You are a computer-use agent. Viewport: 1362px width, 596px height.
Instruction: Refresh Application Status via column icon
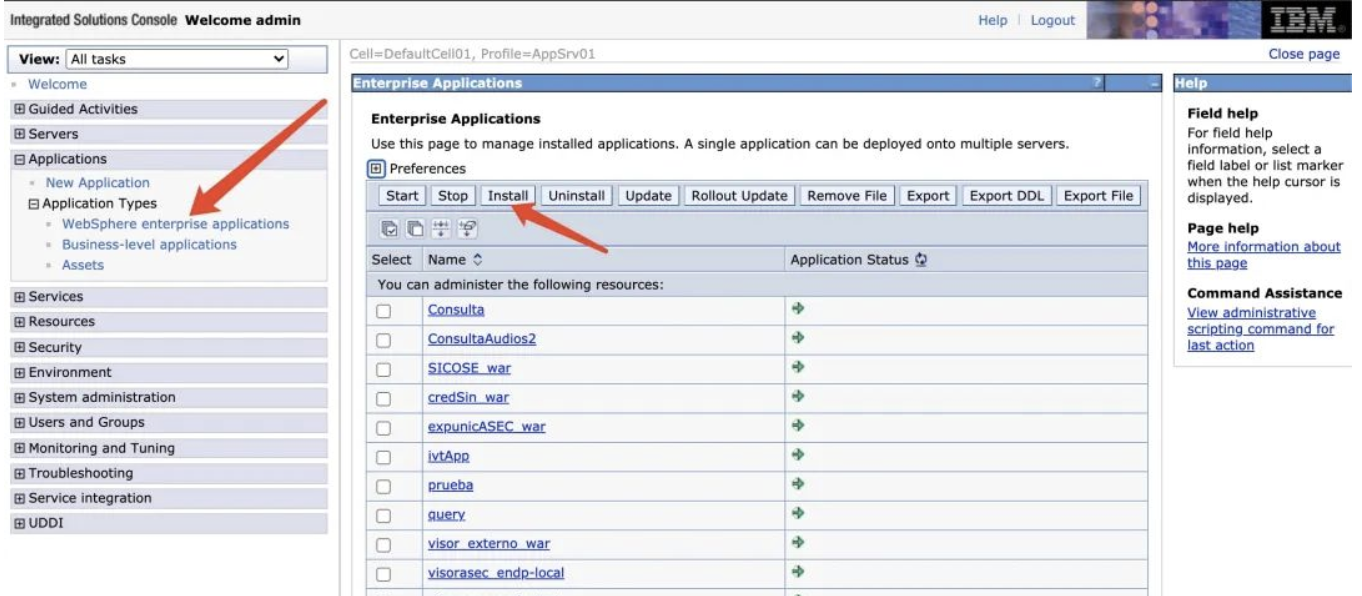(x=921, y=260)
